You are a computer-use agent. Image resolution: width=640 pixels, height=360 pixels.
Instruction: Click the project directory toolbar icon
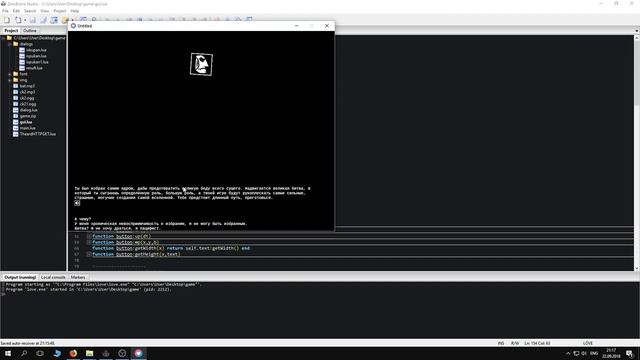pos(54,20)
